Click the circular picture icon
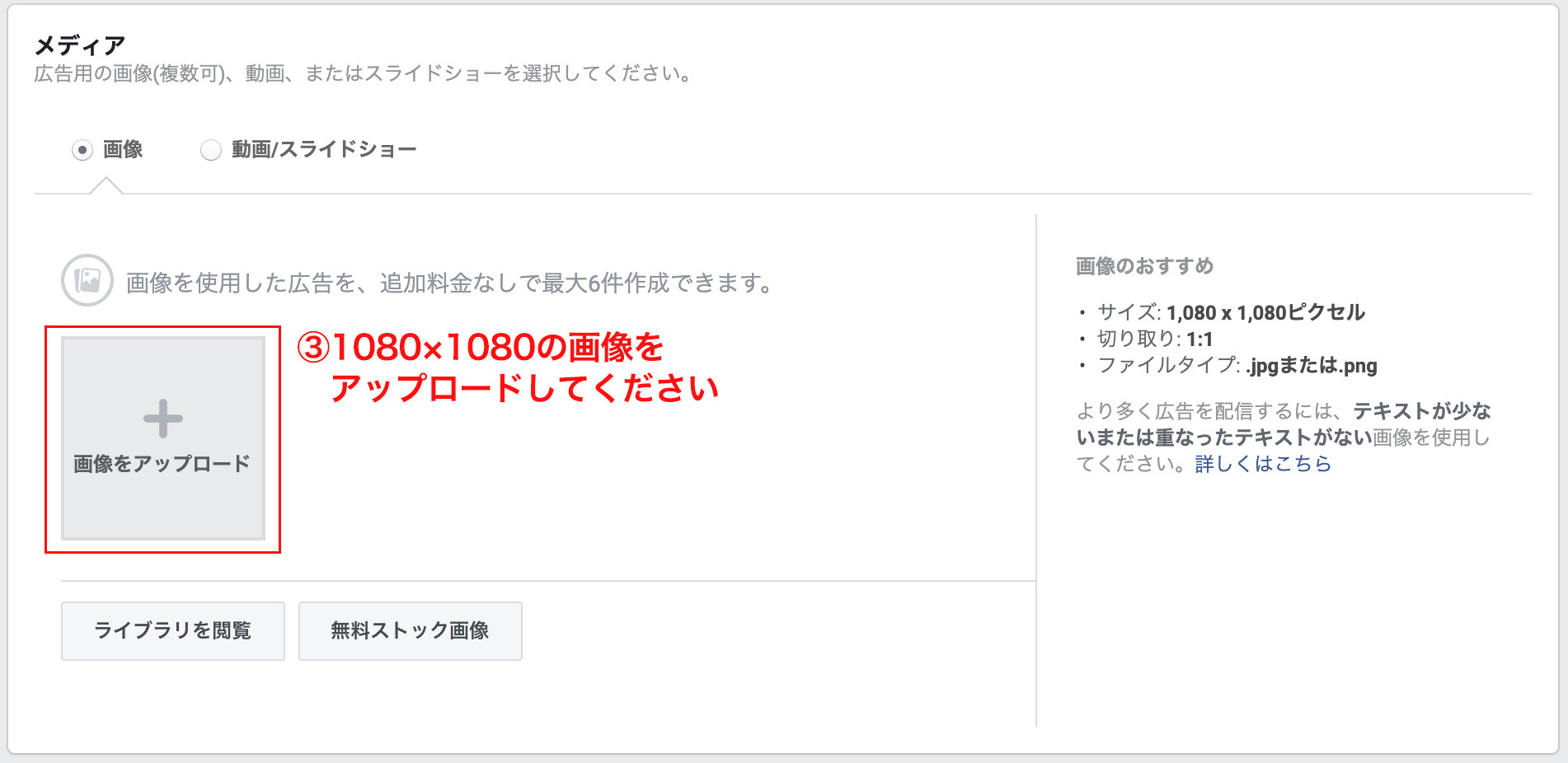 pos(87,280)
